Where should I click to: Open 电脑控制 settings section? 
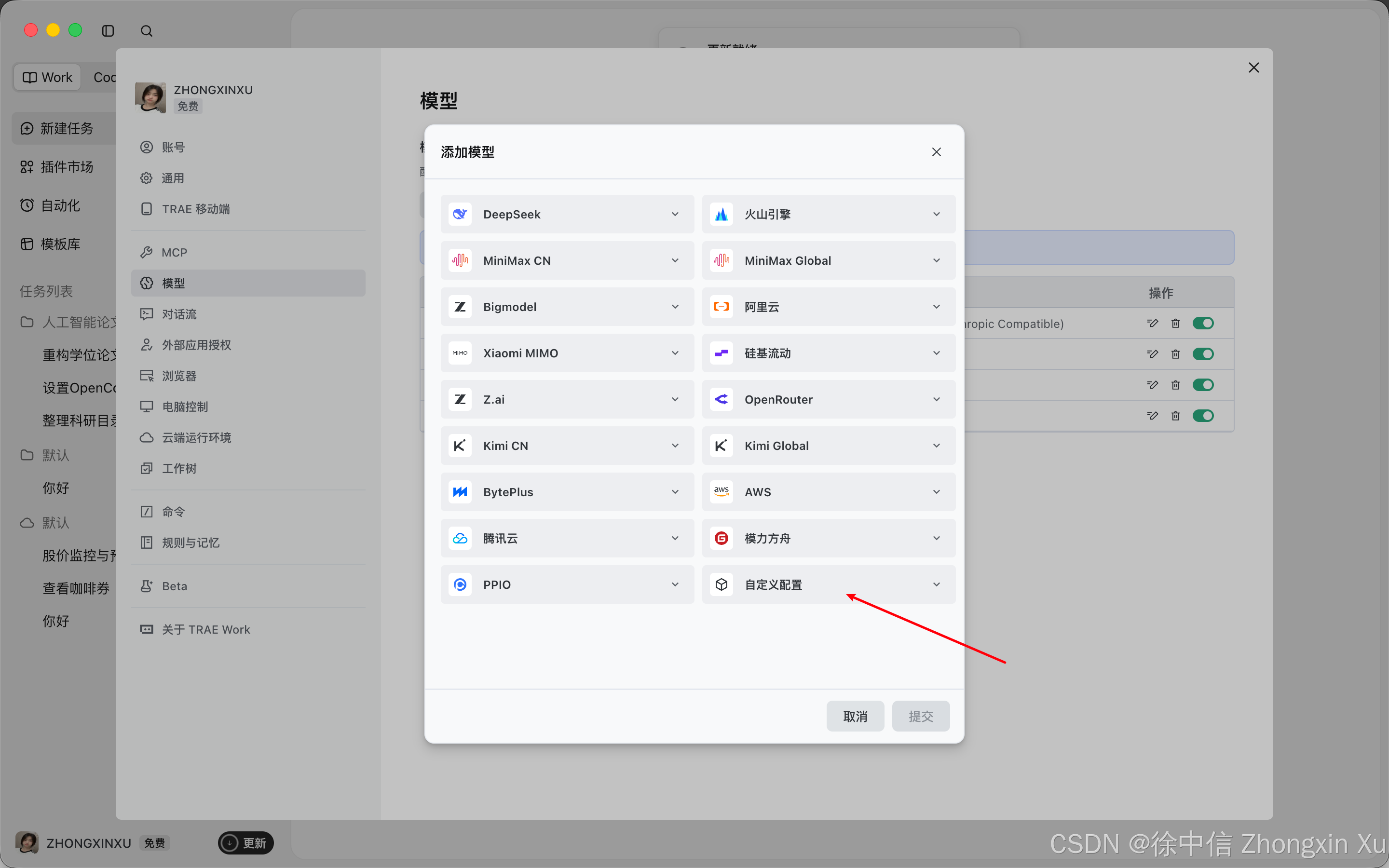pyautogui.click(x=248, y=407)
